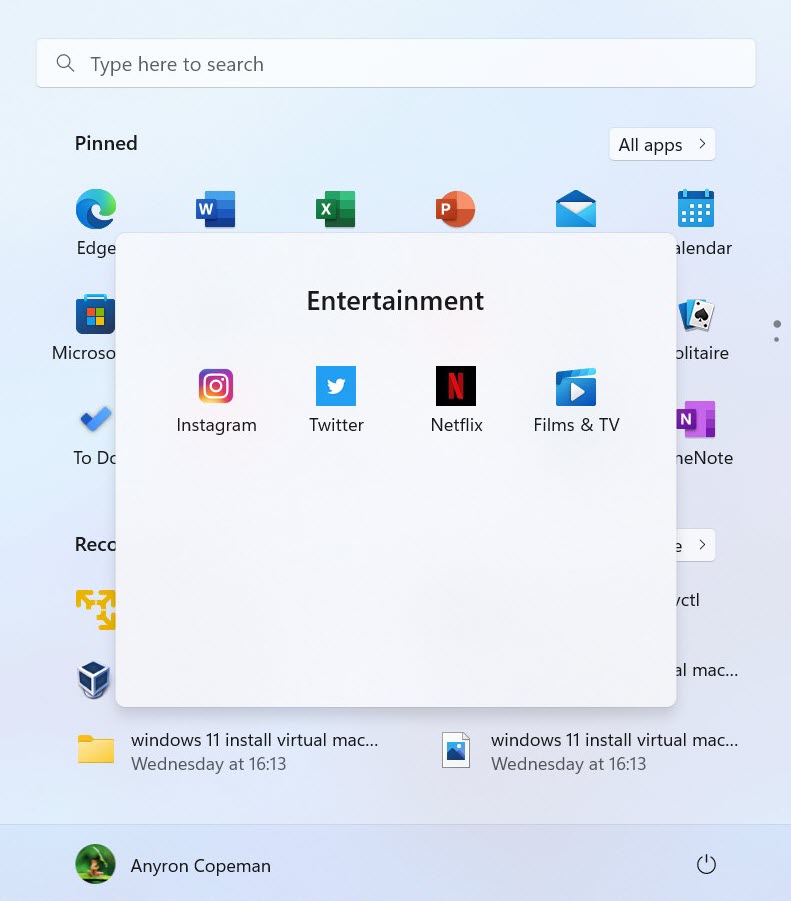Click the Anyron Copeman account name

click(200, 865)
